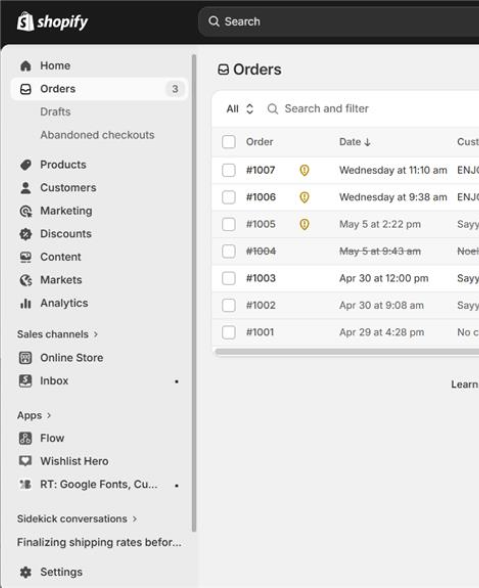Expand the Apps section chevron
479x588 pixels.
(x=49, y=416)
